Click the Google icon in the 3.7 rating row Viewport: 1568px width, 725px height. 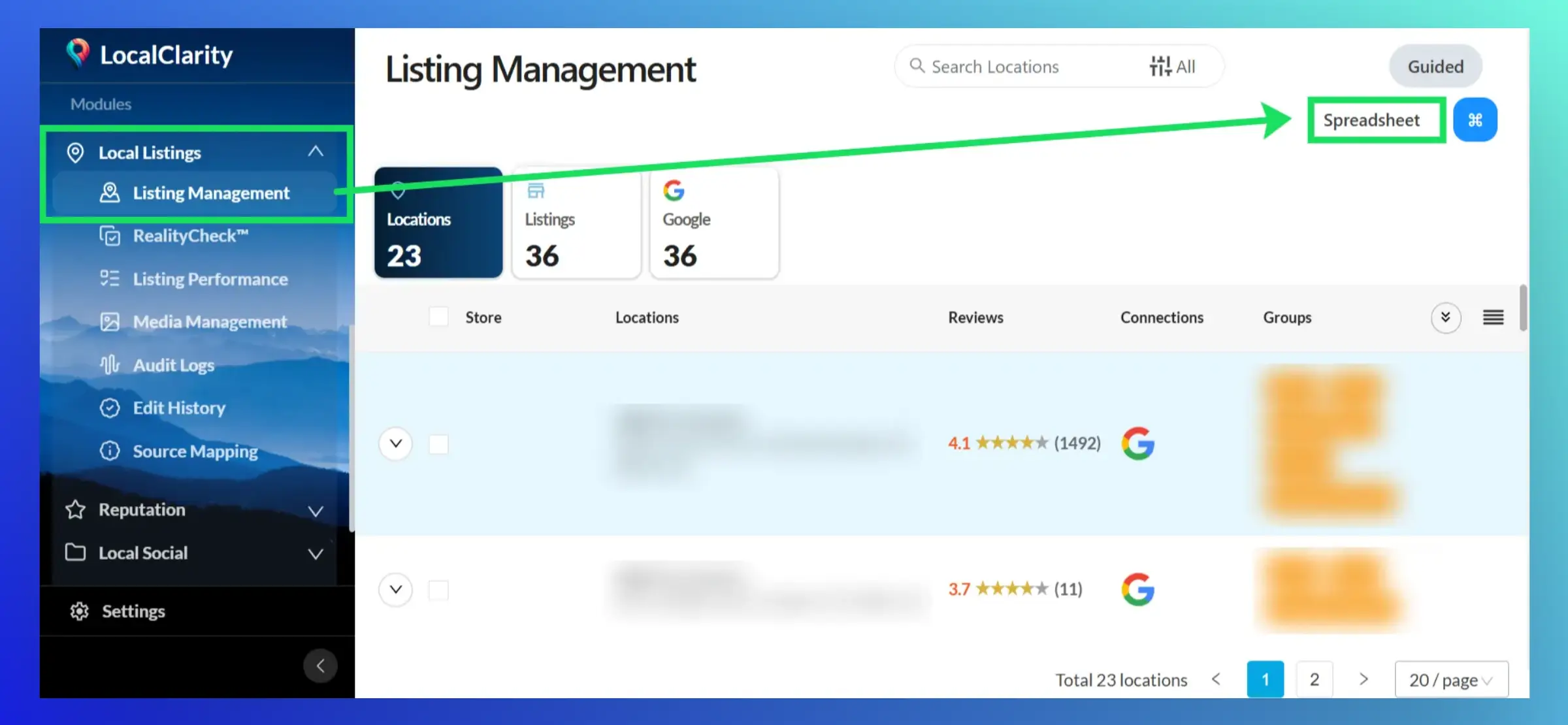click(1138, 589)
